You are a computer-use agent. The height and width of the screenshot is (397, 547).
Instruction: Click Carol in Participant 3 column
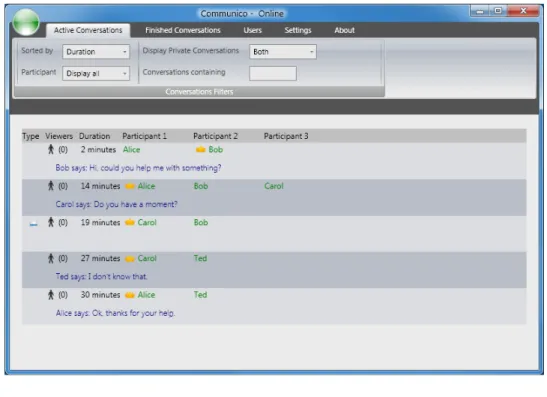tap(274, 186)
